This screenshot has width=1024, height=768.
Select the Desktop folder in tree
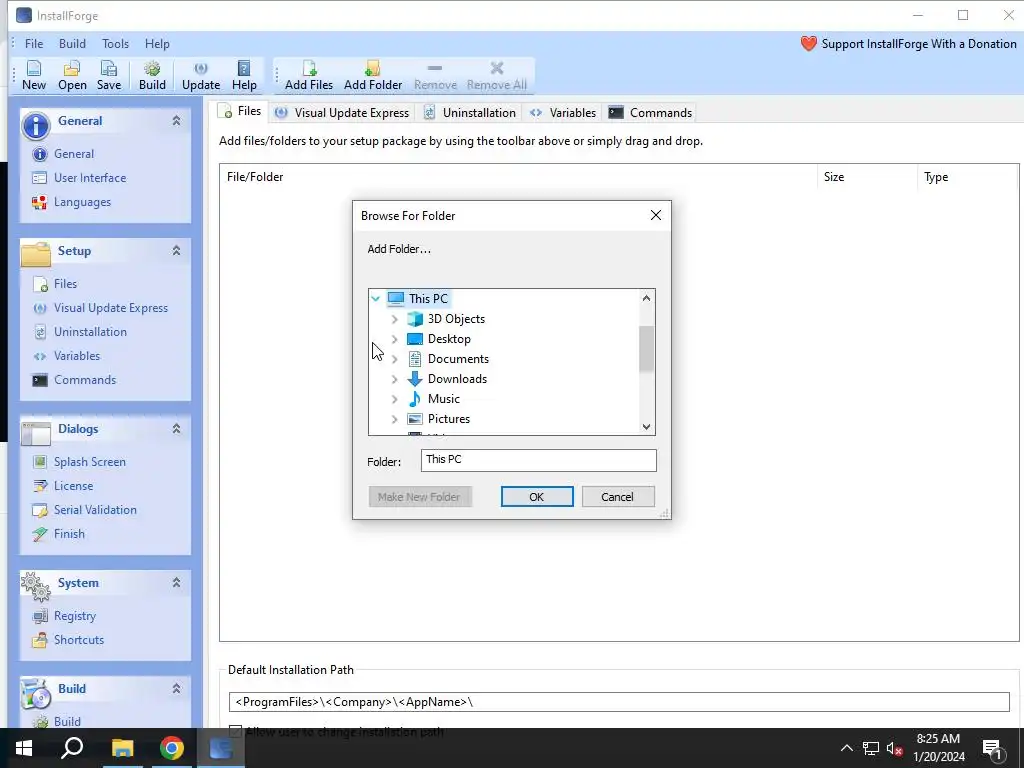(x=449, y=339)
